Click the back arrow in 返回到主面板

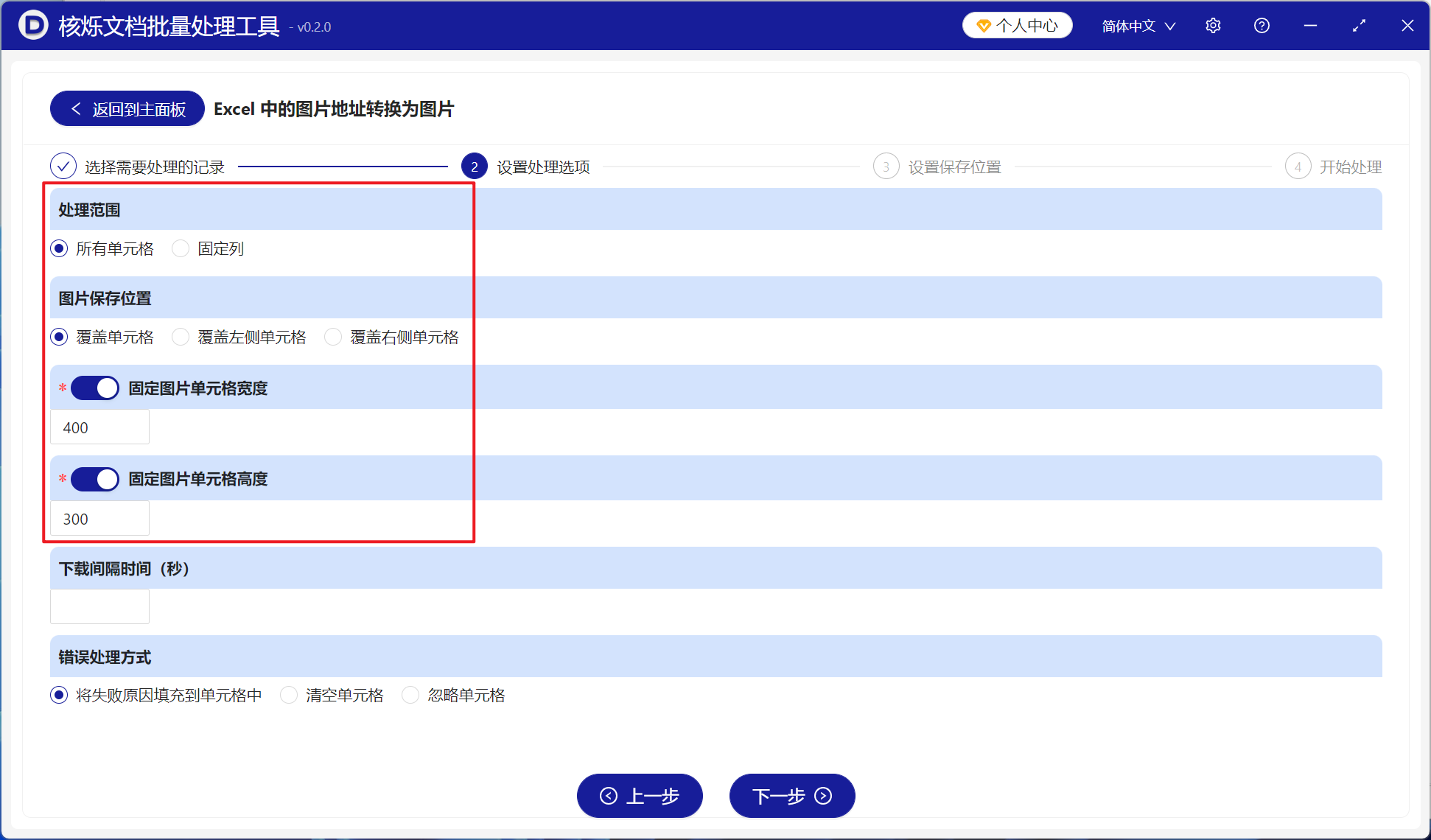76,109
